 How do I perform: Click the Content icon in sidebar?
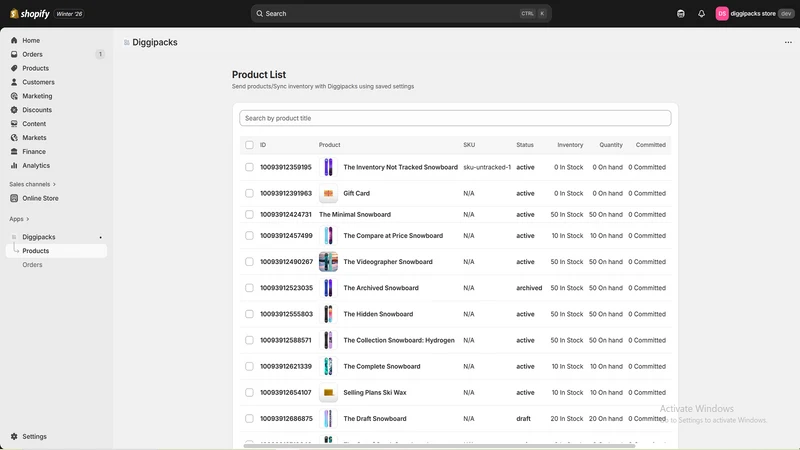click(x=14, y=123)
